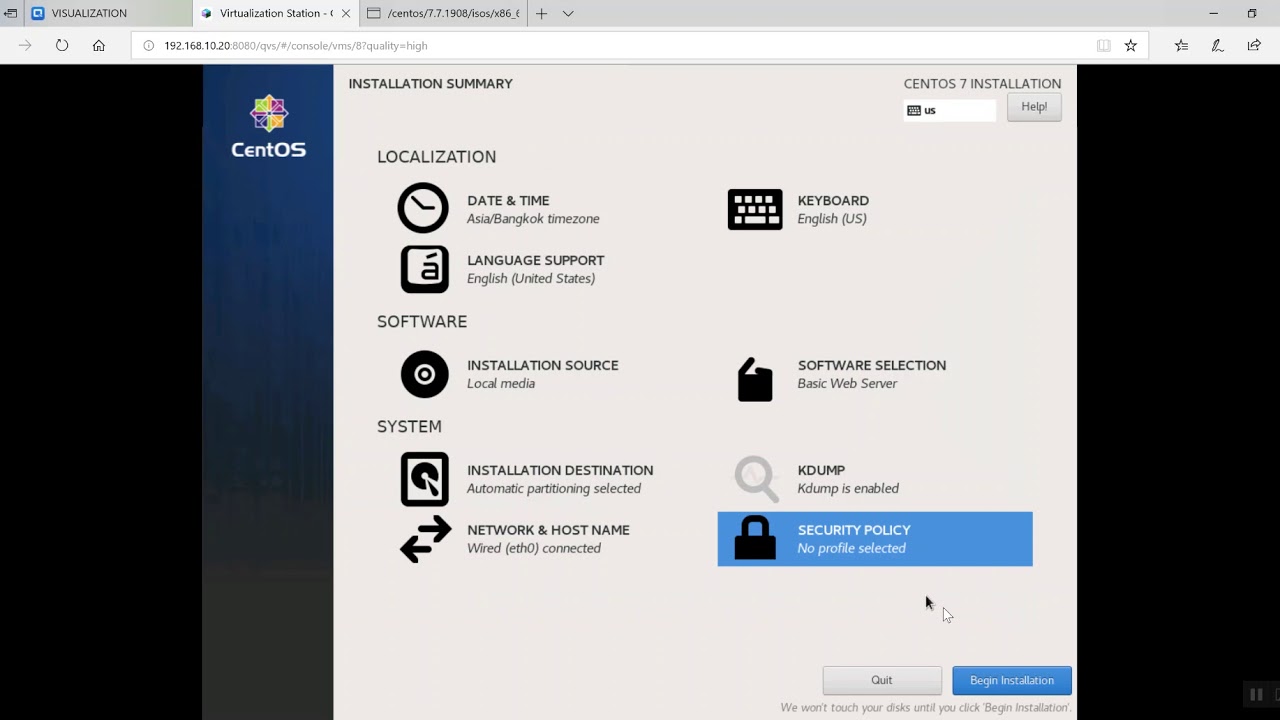Click the 'Basic Web Server' text

point(847,384)
